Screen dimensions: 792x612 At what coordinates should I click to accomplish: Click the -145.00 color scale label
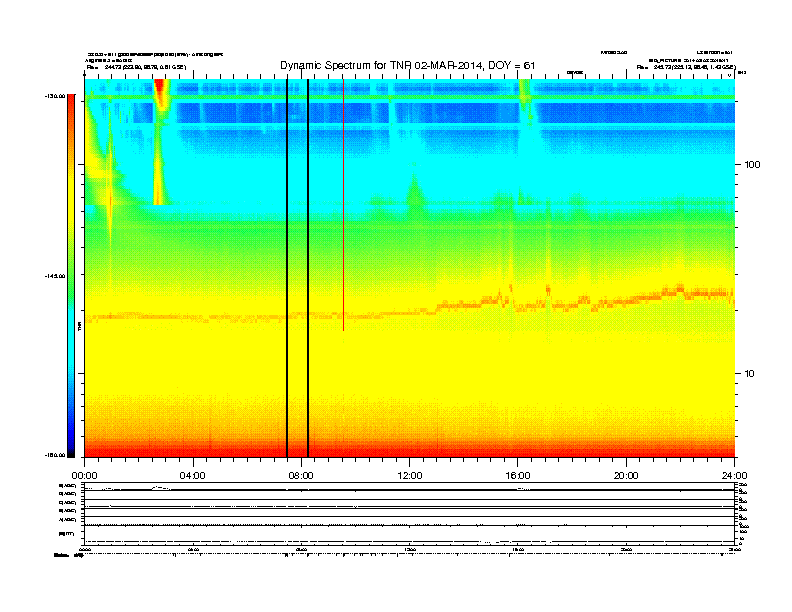pos(55,276)
